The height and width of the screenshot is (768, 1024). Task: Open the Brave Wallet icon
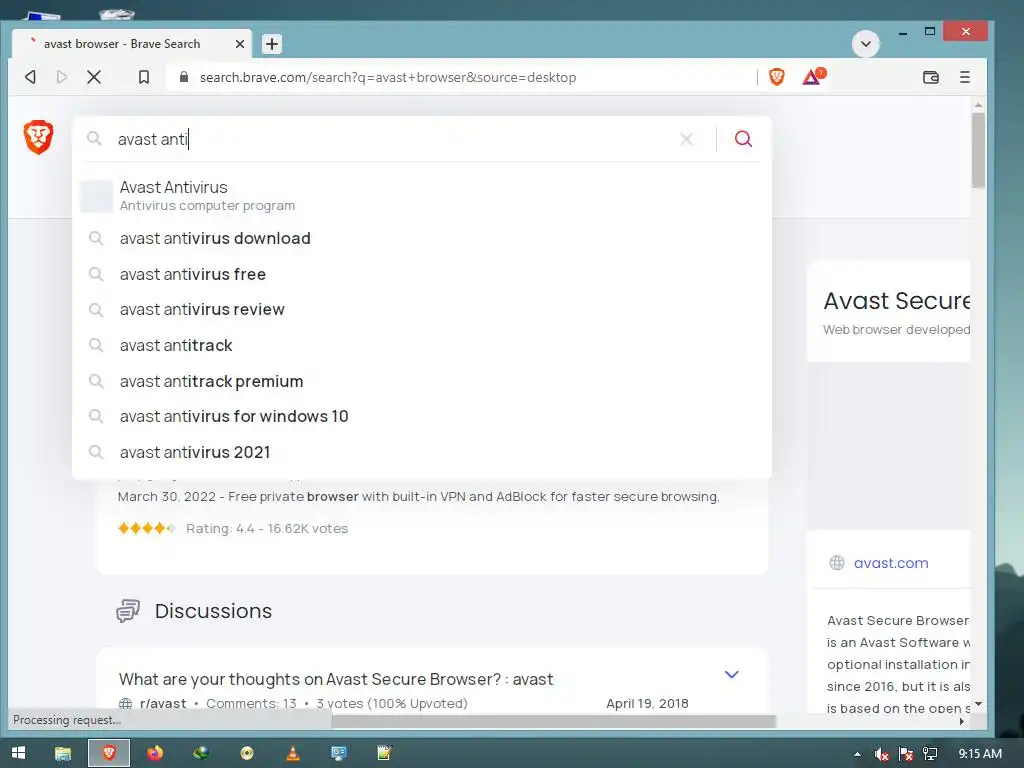tap(931, 77)
